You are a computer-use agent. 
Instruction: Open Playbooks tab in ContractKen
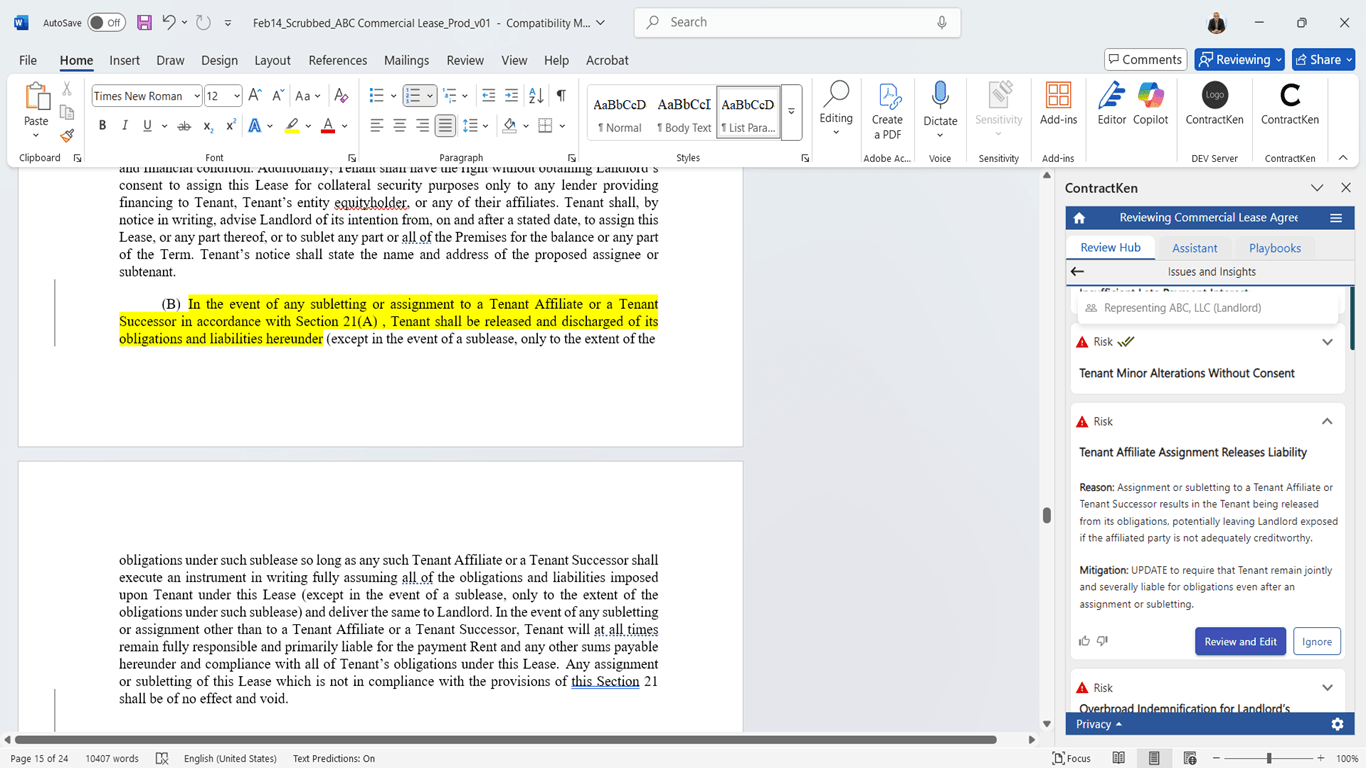click(1275, 248)
